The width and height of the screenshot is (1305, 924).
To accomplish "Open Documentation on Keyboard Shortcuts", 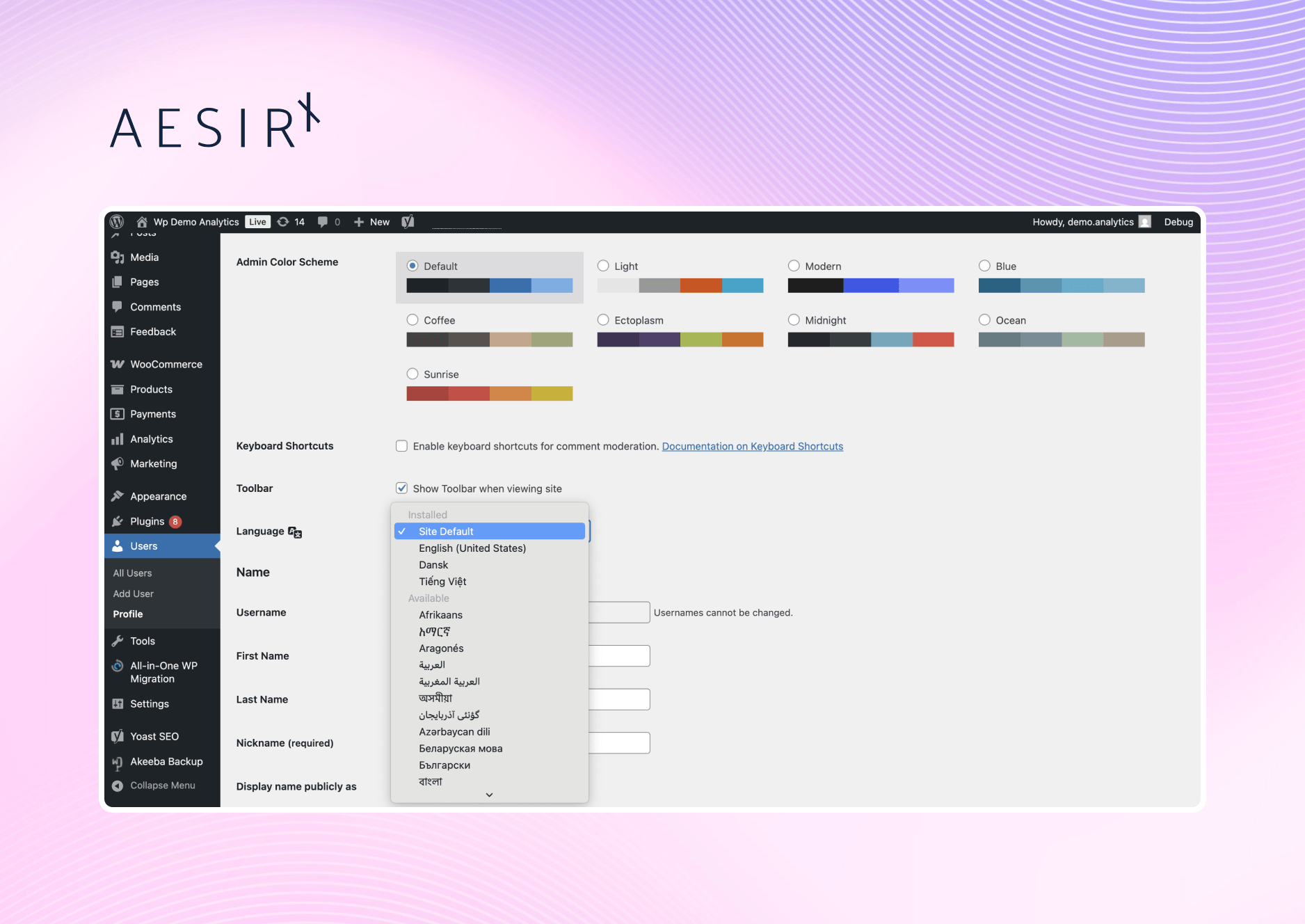I will 752,446.
